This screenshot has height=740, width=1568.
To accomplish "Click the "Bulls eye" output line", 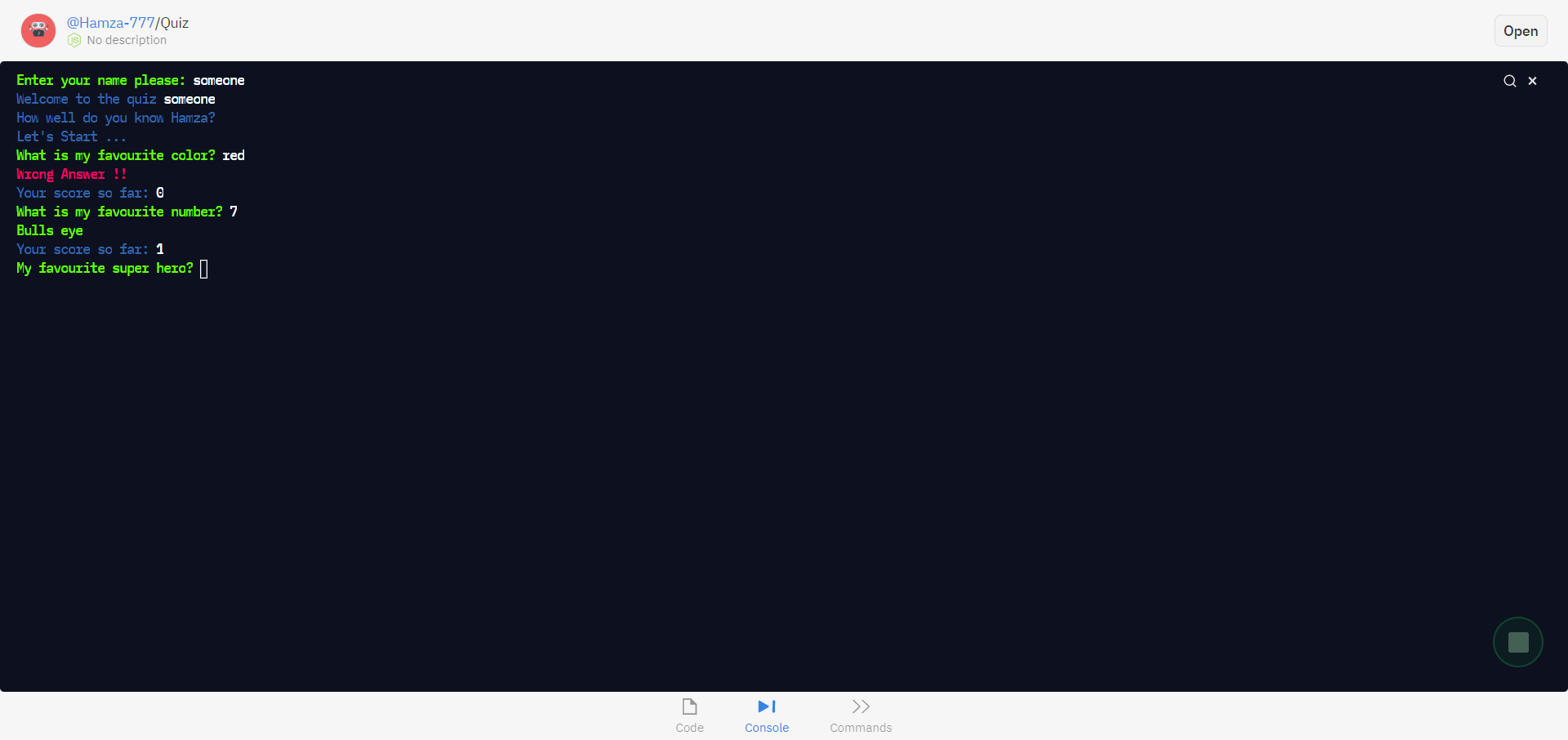I will tap(50, 230).
